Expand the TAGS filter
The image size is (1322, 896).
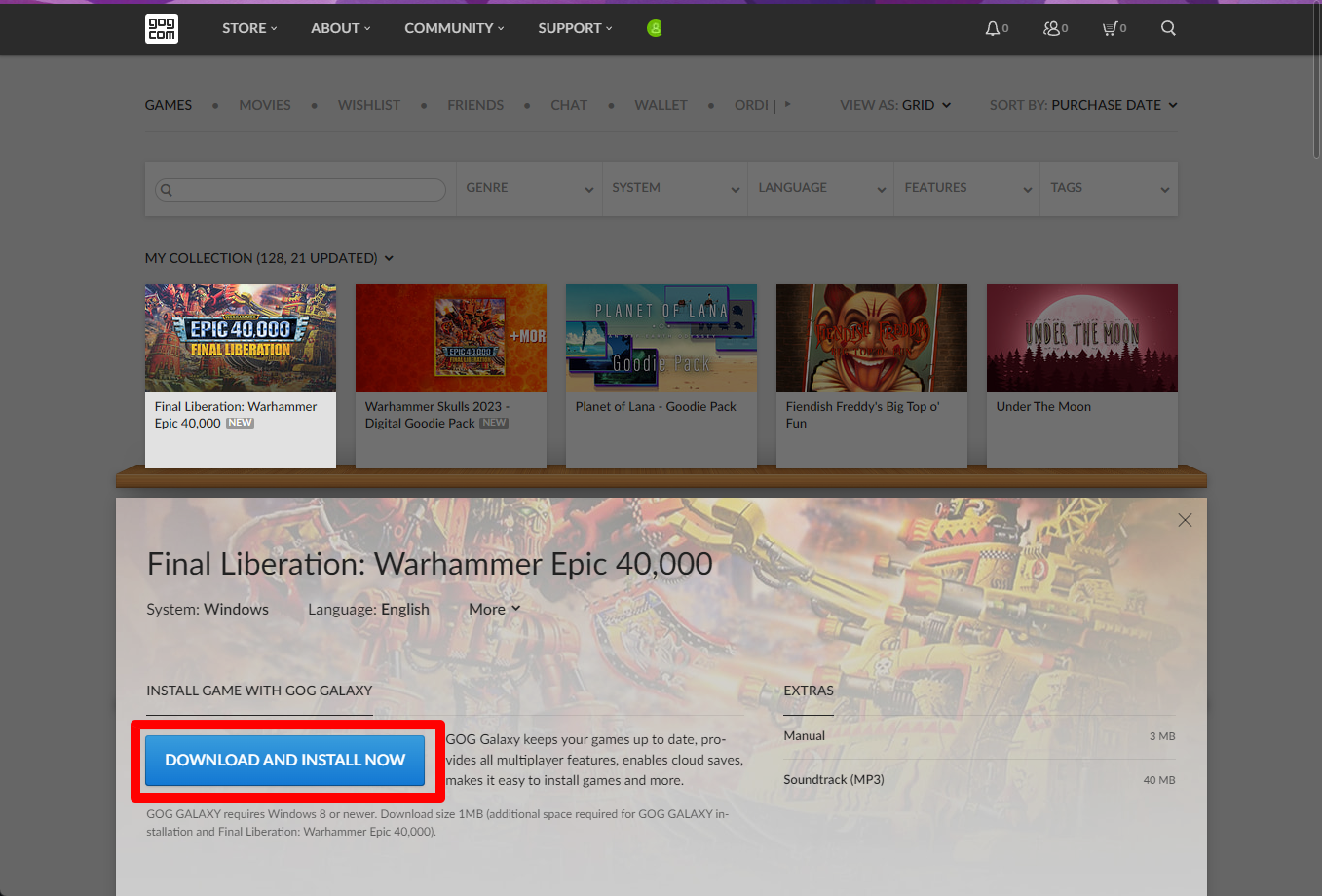click(x=1110, y=188)
